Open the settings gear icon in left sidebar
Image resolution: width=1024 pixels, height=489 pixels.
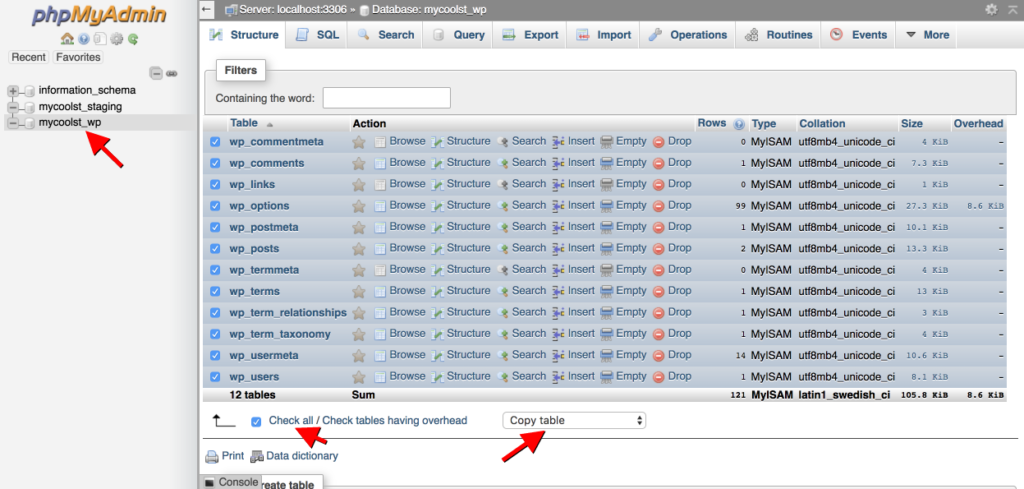point(117,39)
